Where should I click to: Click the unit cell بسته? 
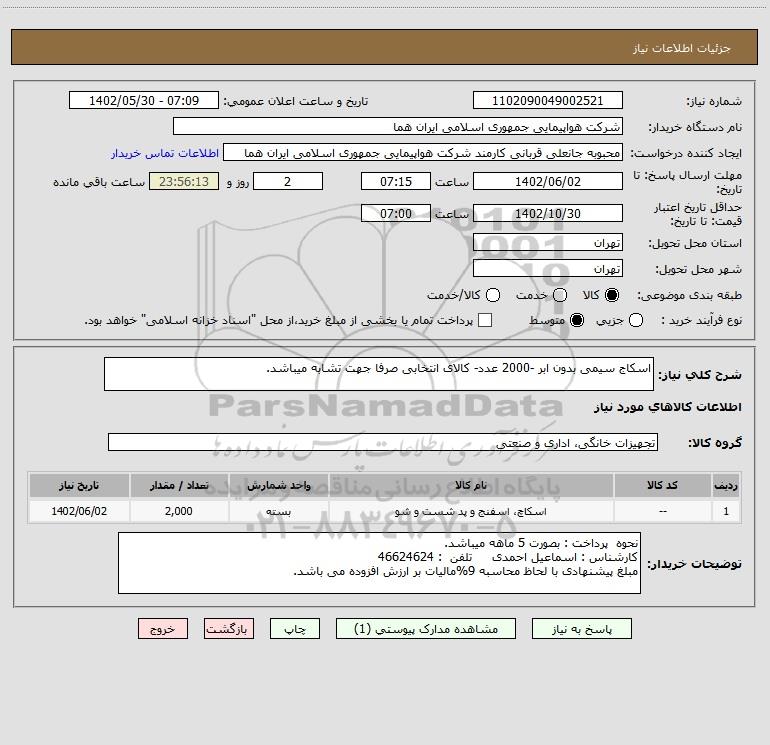[x=278, y=511]
